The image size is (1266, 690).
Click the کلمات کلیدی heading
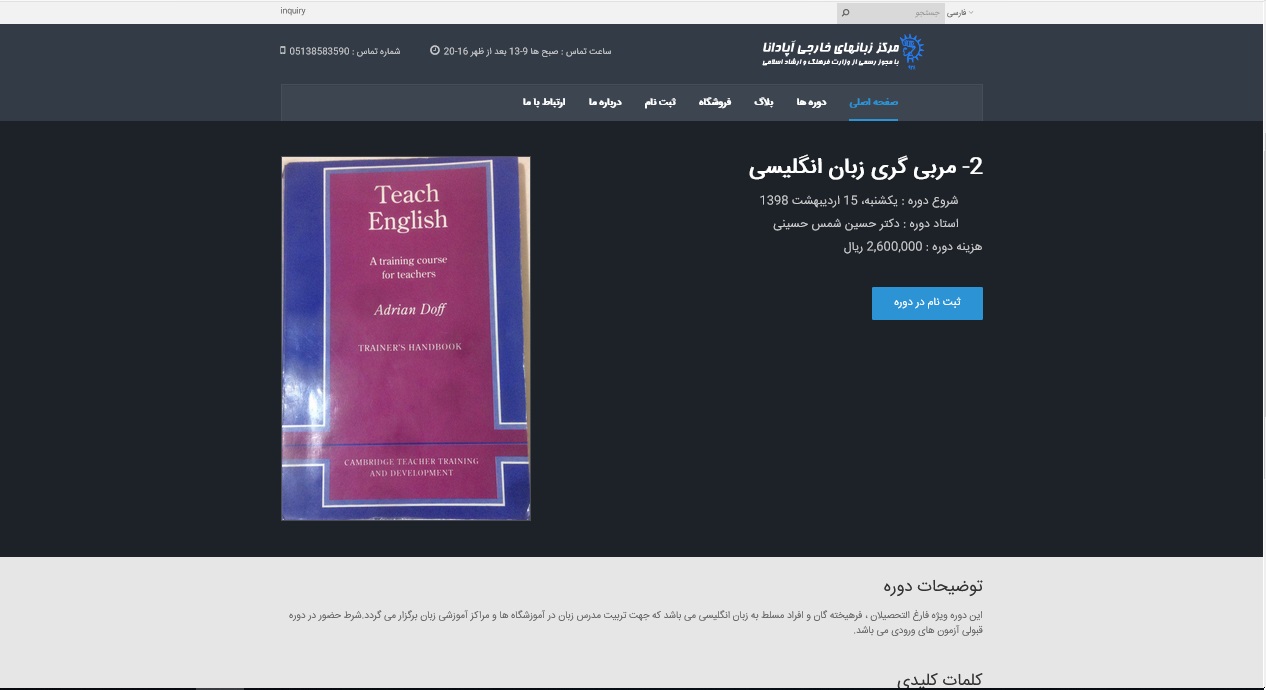click(939, 680)
